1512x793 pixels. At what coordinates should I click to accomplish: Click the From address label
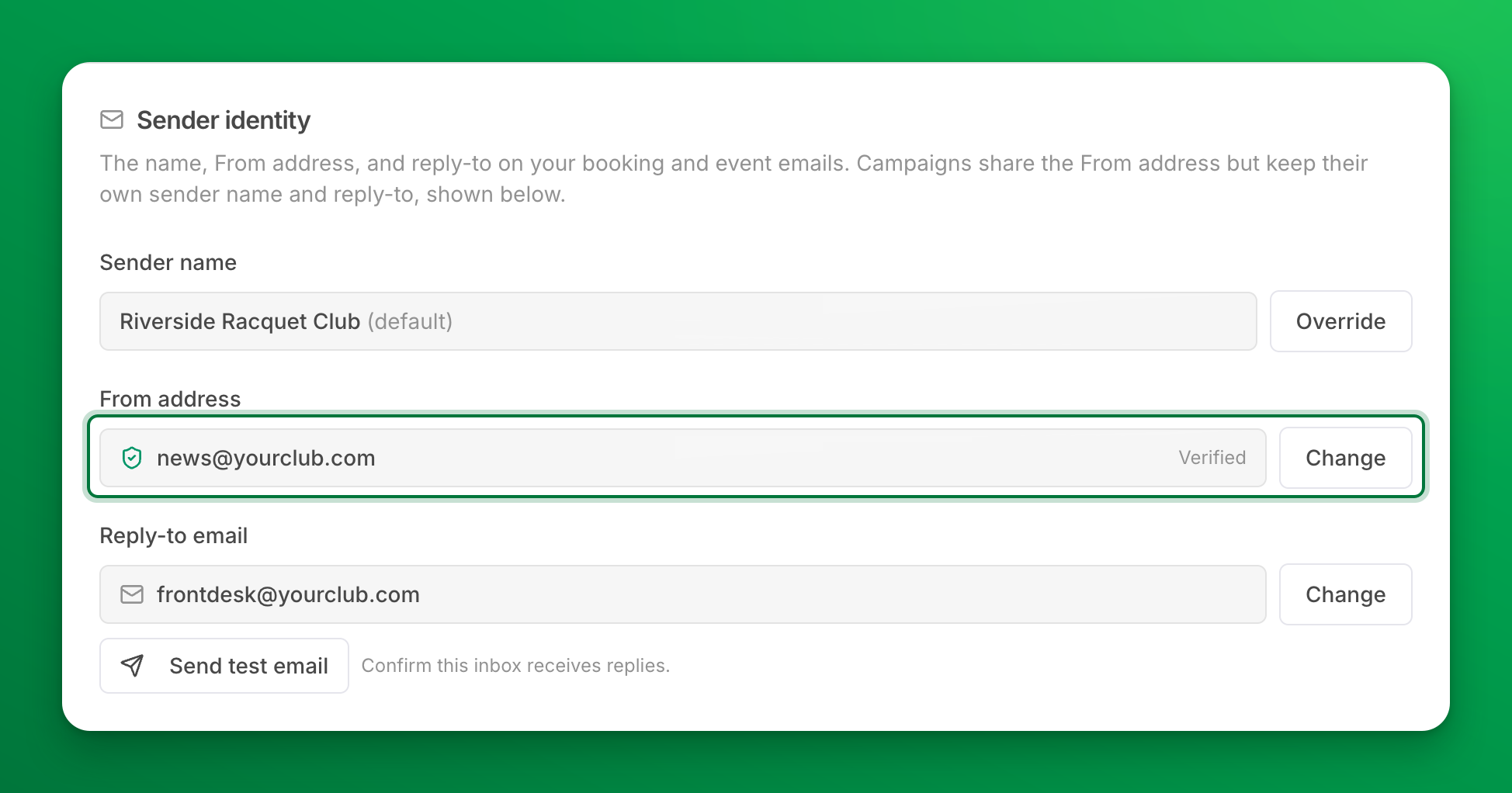[x=170, y=399]
